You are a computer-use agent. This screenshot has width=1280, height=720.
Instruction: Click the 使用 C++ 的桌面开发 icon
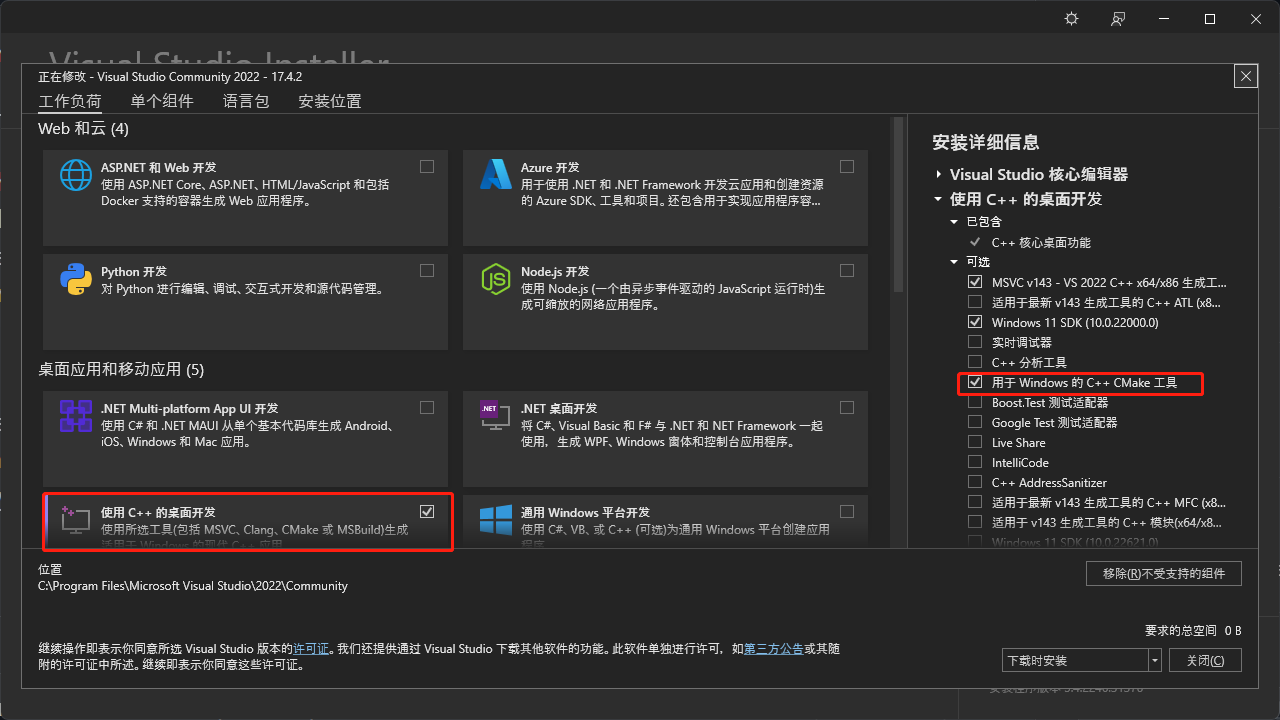pyautogui.click(x=74, y=521)
